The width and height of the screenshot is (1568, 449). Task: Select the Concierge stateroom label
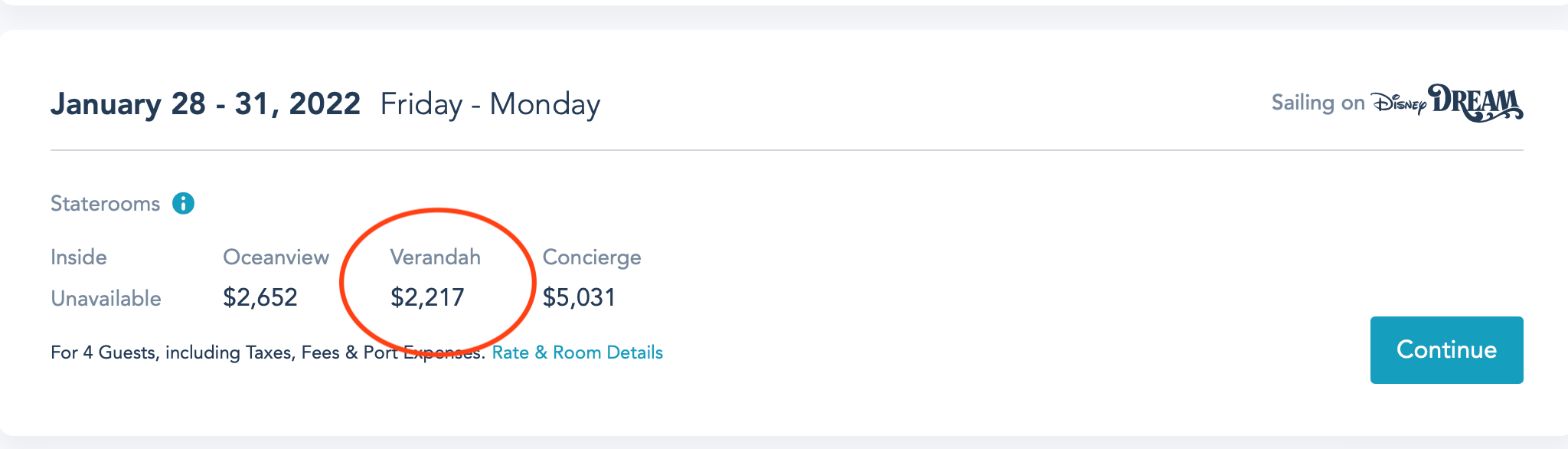(x=592, y=257)
